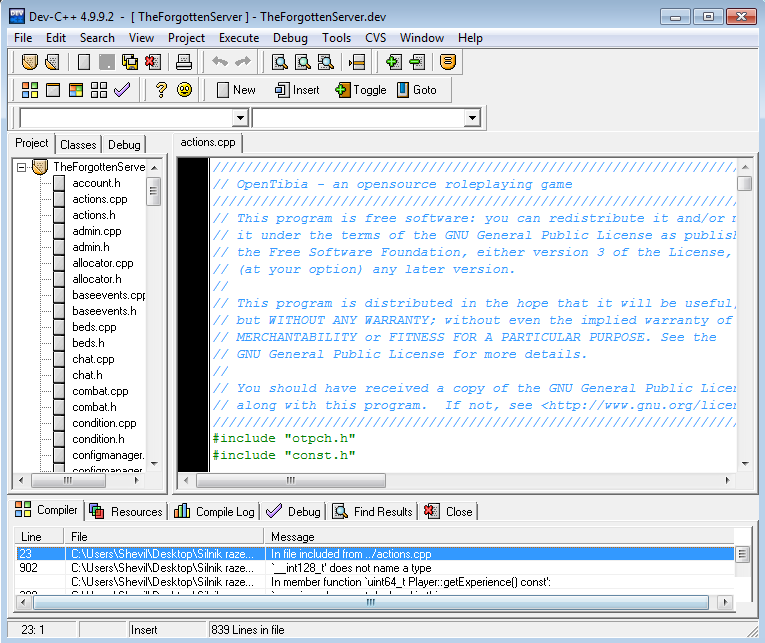Screen dimensions: 765x643
Task: Open the Execute menu
Action: [x=239, y=38]
